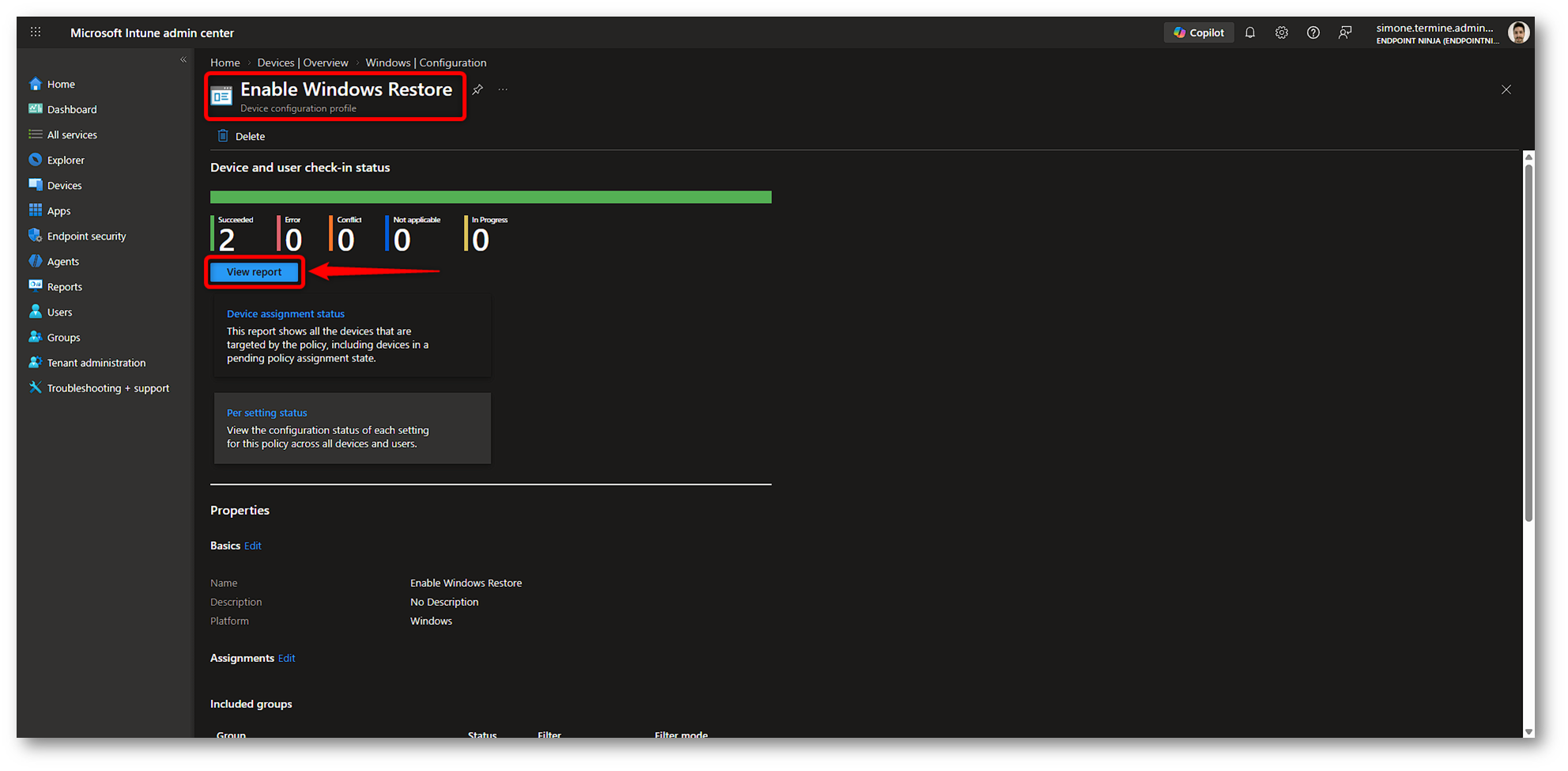The image size is (1568, 771).
Task: Click the scrollbar up arrow
Action: [1528, 157]
